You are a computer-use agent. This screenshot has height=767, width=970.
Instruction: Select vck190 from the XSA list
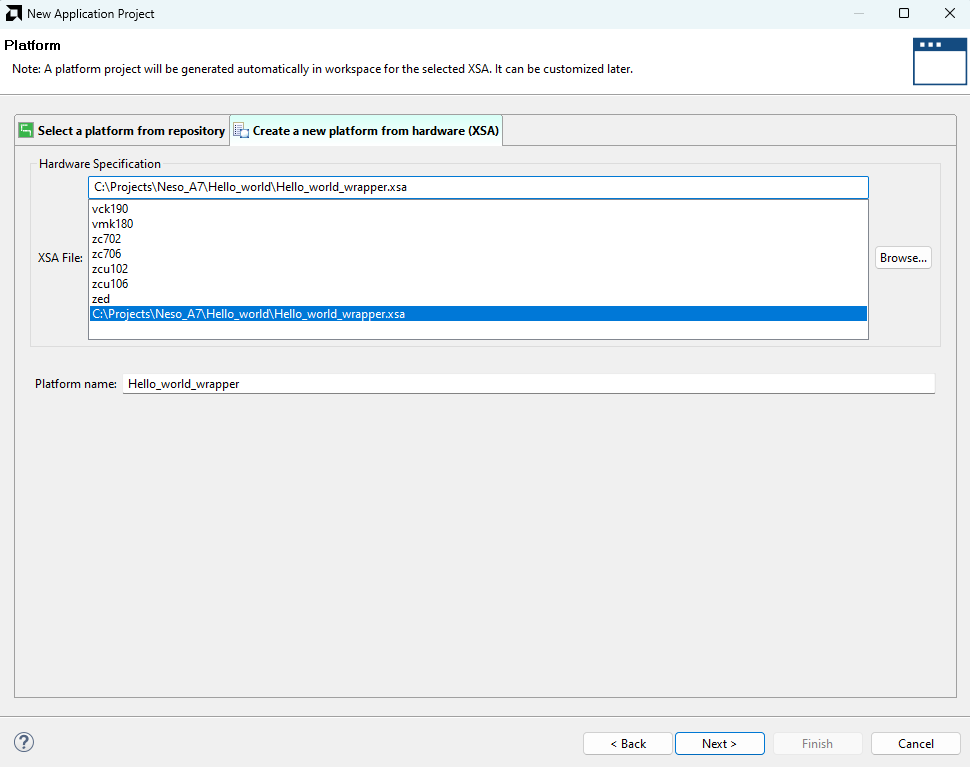point(110,209)
